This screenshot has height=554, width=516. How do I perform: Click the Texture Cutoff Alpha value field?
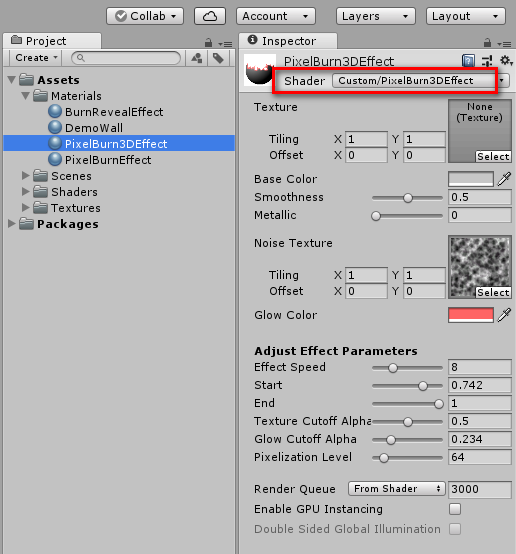click(x=480, y=421)
